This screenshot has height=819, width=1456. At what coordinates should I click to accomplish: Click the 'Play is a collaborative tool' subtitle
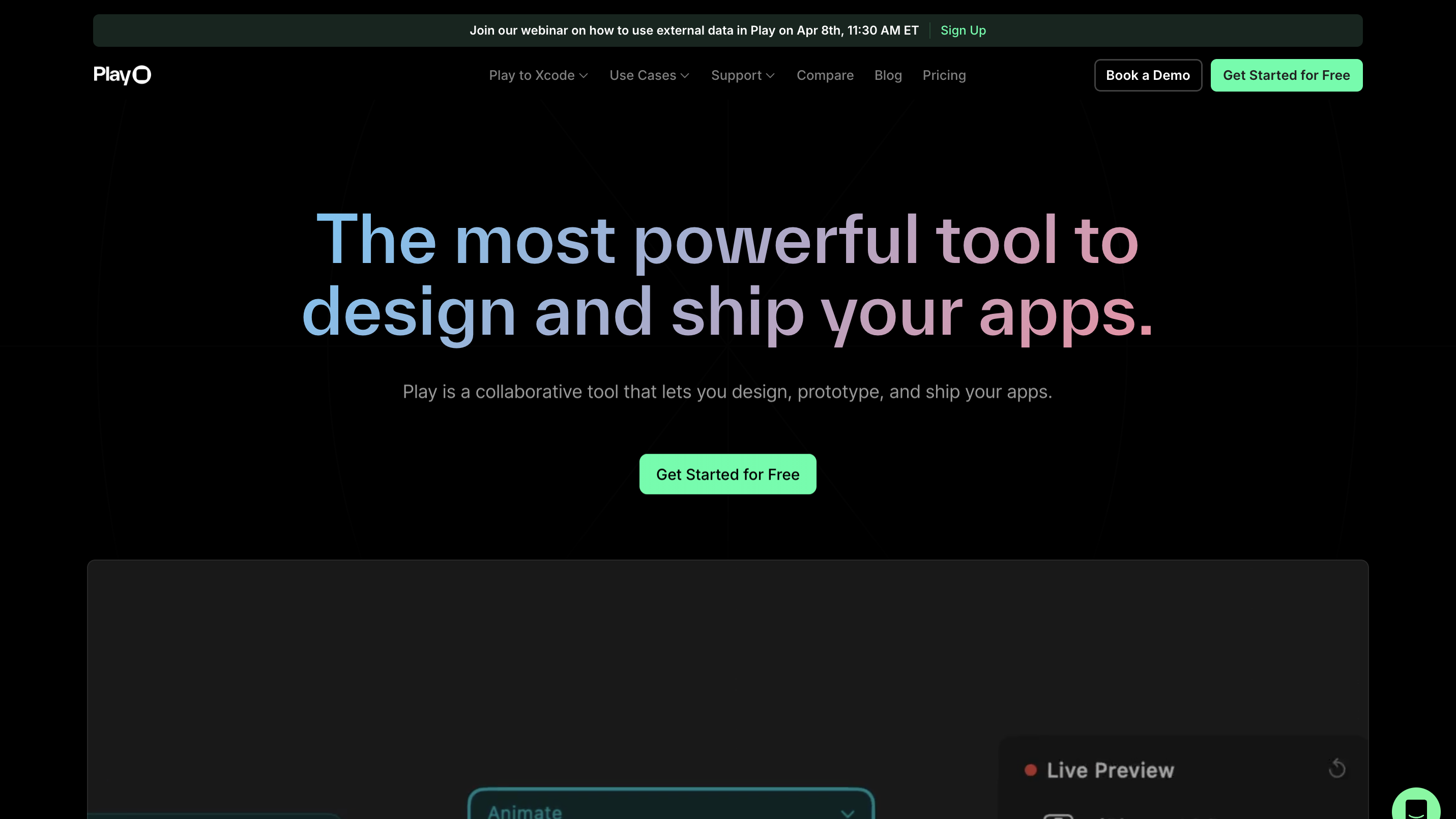pos(727,392)
